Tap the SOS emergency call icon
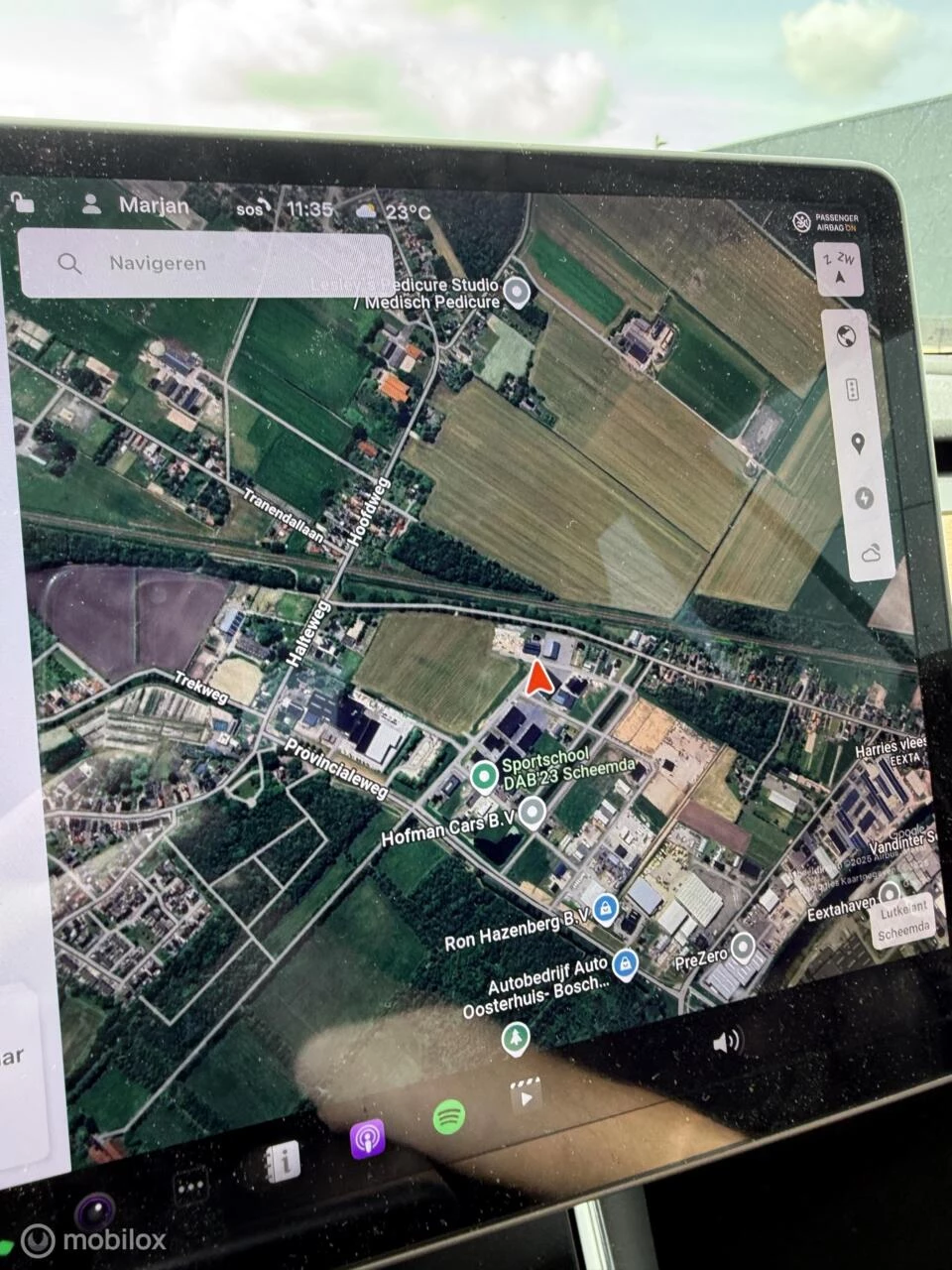This screenshot has height=1270, width=952. (253, 207)
